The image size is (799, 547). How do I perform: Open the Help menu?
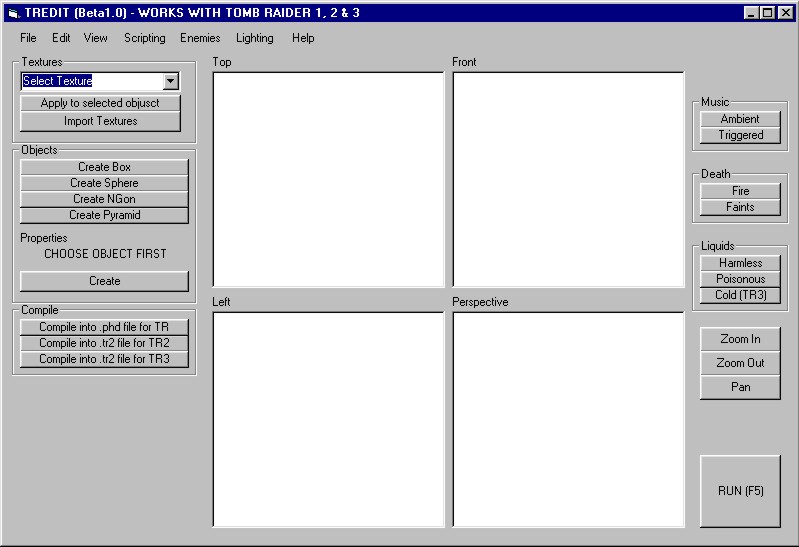(x=303, y=38)
